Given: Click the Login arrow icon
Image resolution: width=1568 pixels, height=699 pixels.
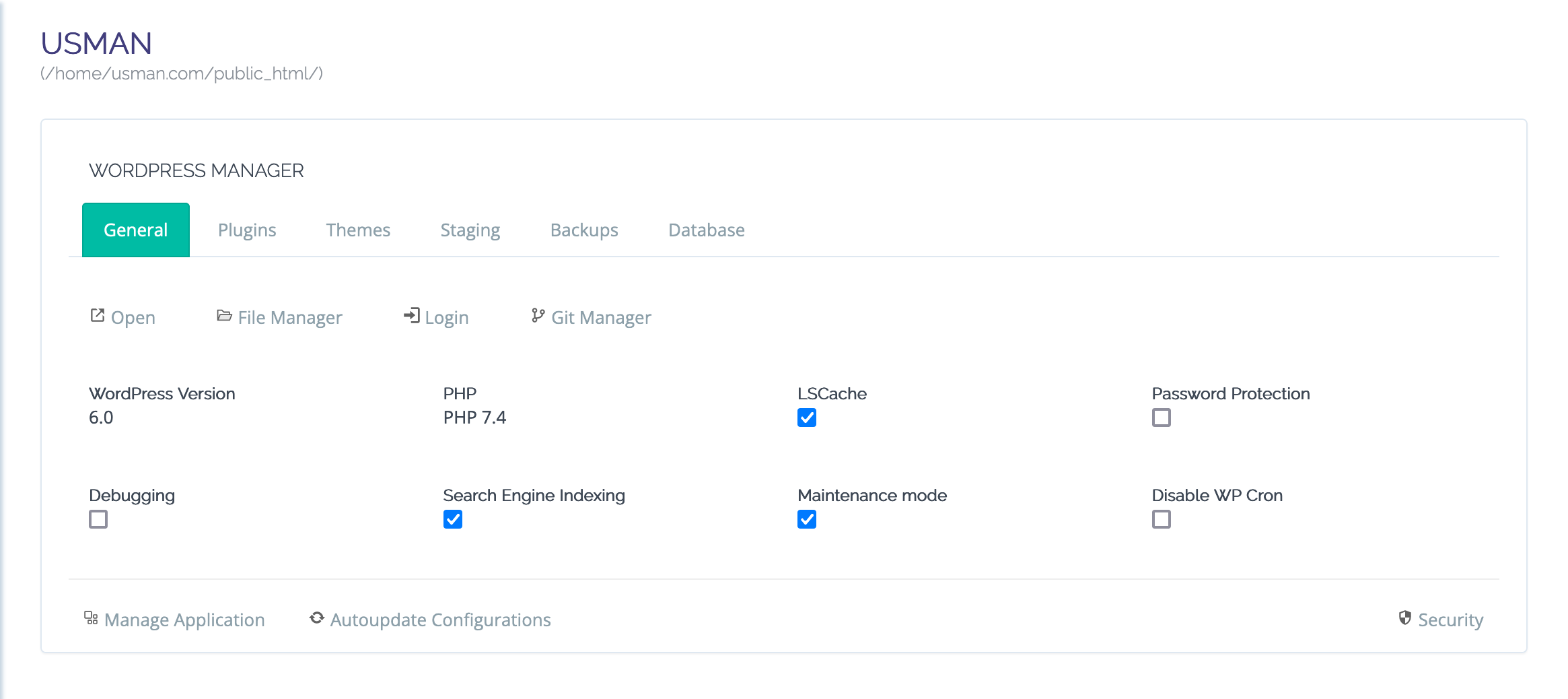Looking at the screenshot, I should [412, 315].
